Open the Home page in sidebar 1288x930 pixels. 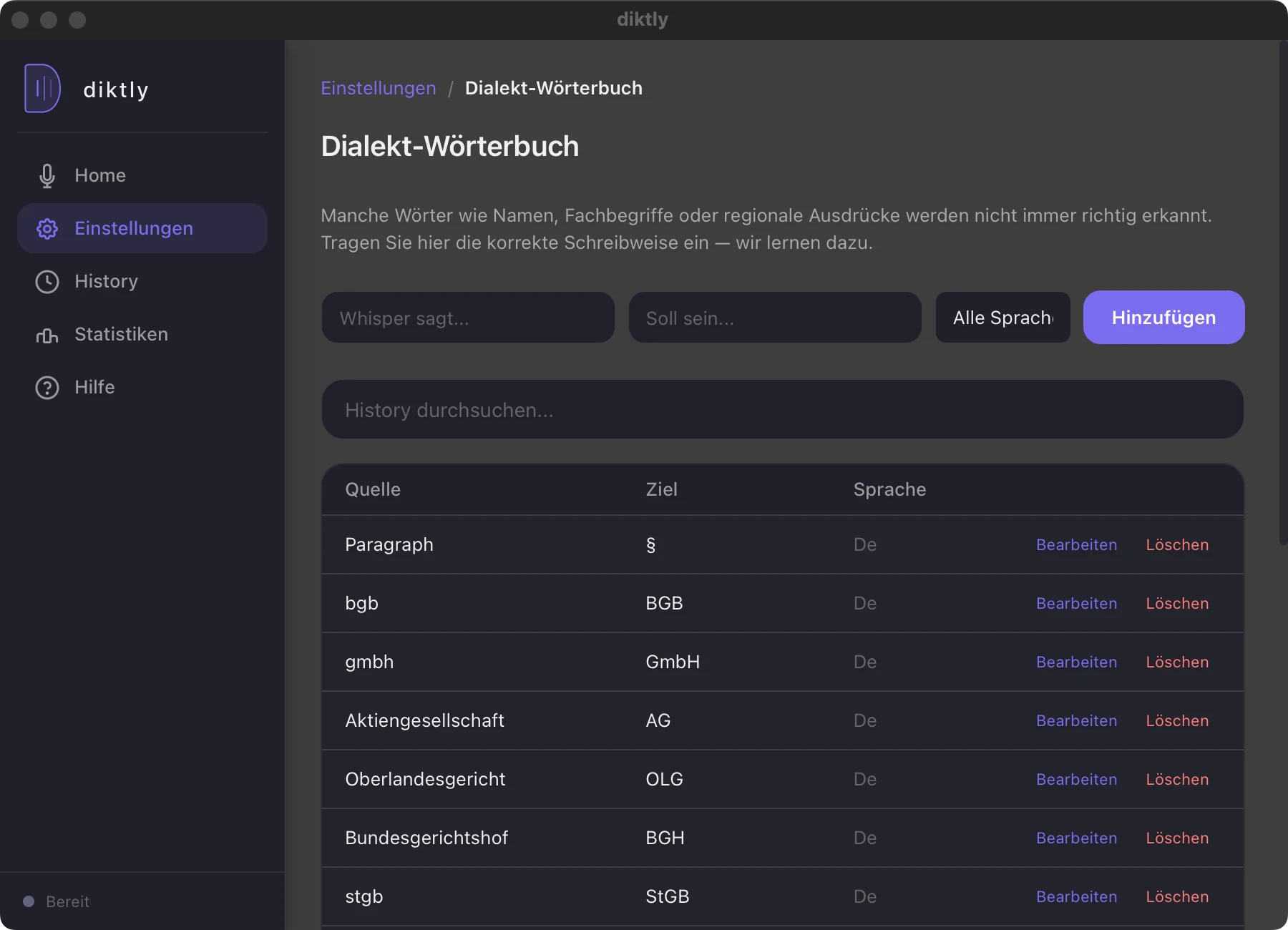(x=142, y=175)
